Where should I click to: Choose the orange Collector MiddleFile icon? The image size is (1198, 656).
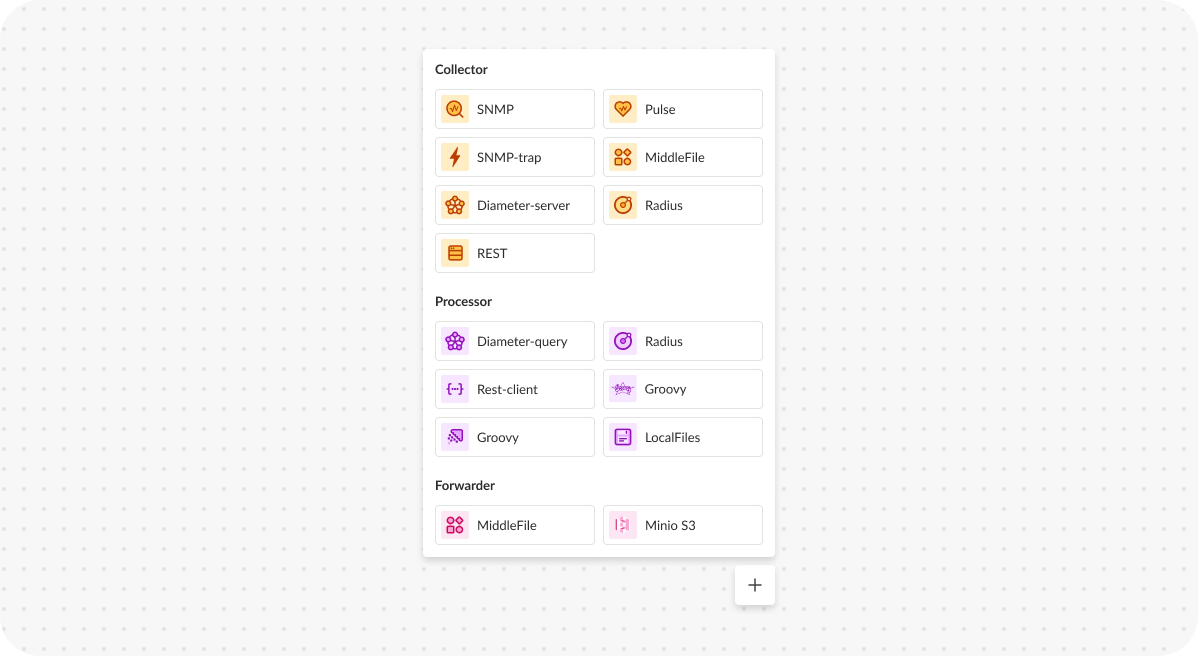[623, 157]
